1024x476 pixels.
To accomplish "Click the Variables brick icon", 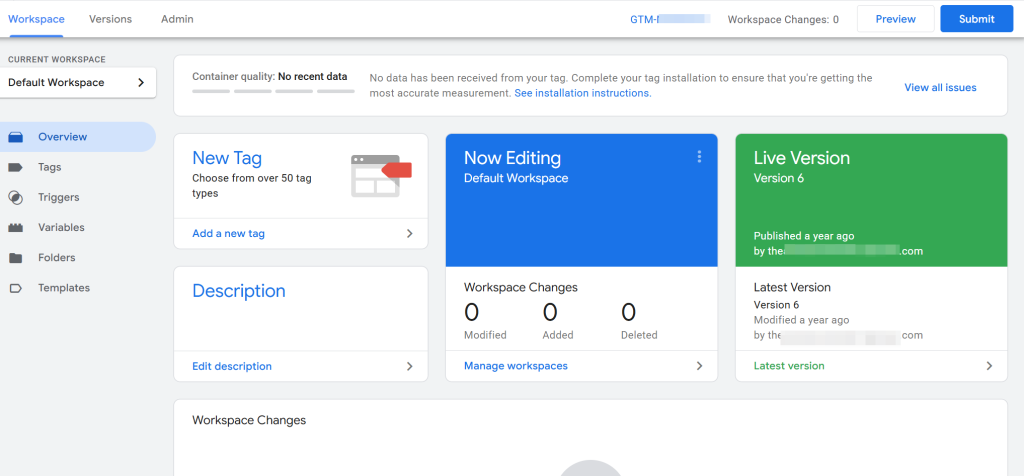I will [16, 228].
